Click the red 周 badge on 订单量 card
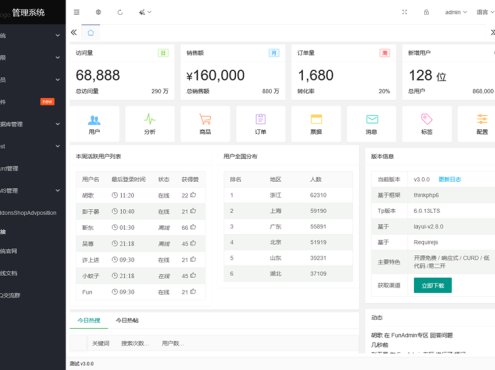 click(385, 53)
